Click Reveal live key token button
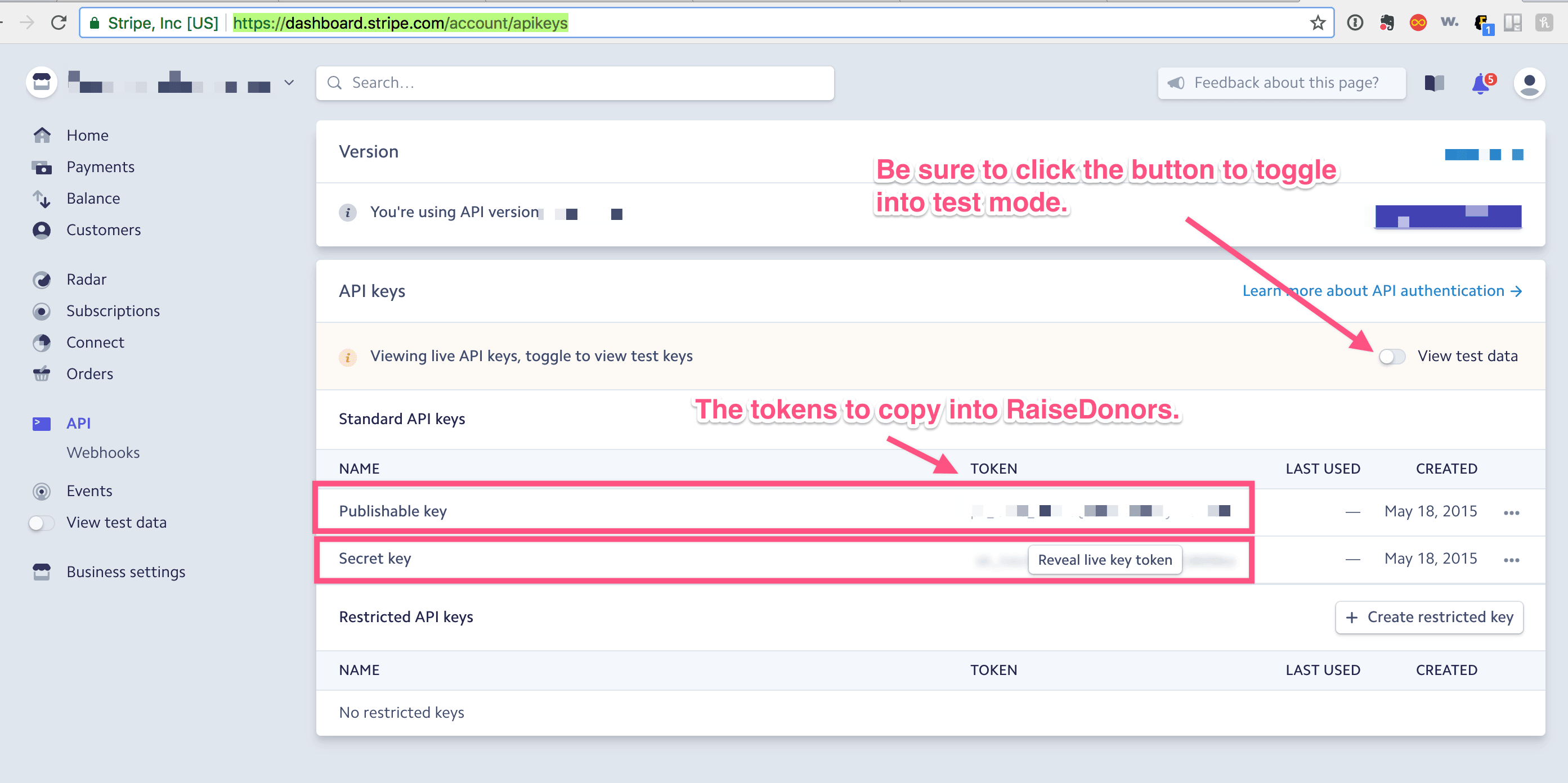The width and height of the screenshot is (1568, 783). click(1104, 560)
